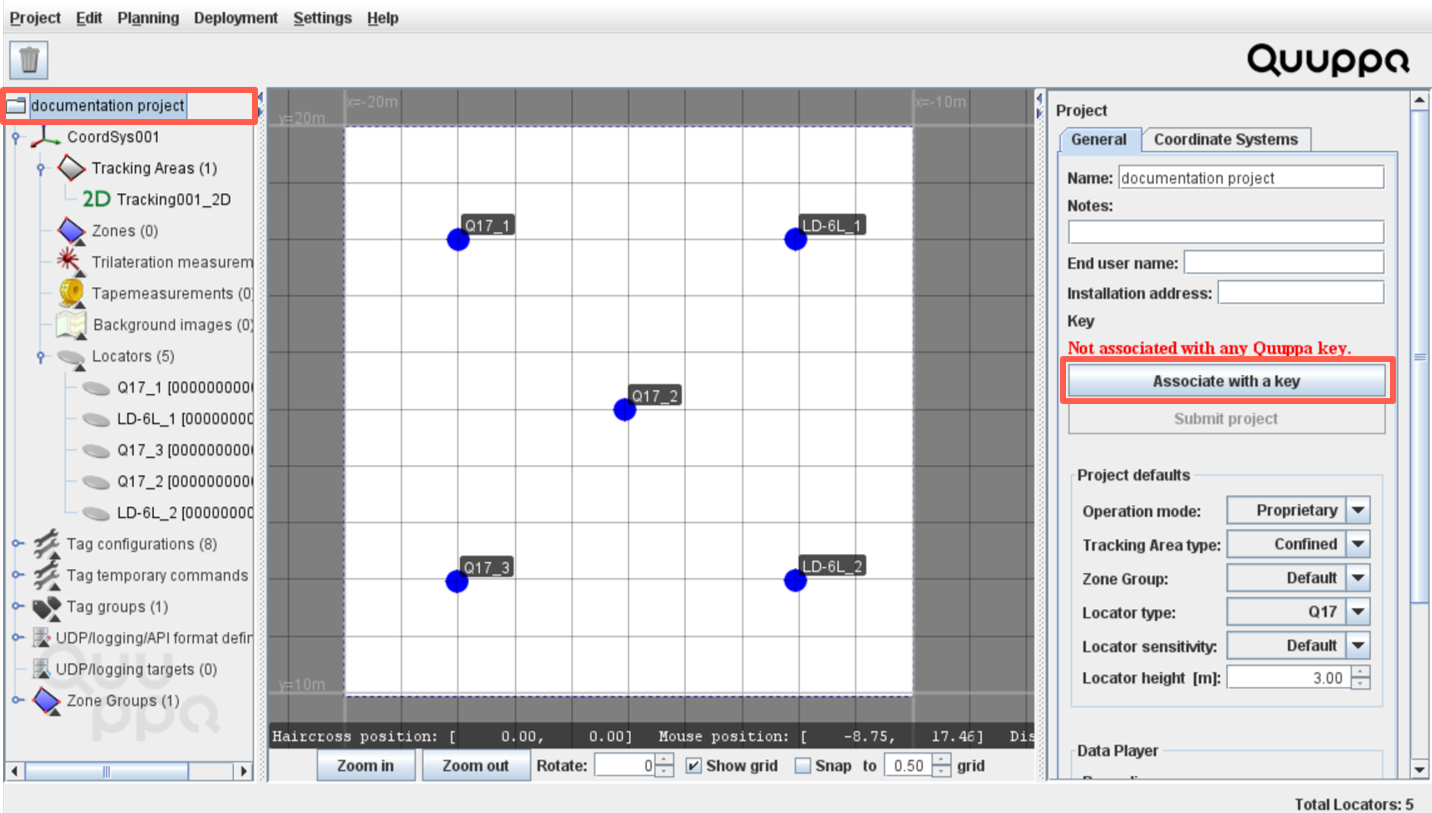Screen dimensions: 1432x813
Task: Open the Edit menu
Action: [89, 18]
